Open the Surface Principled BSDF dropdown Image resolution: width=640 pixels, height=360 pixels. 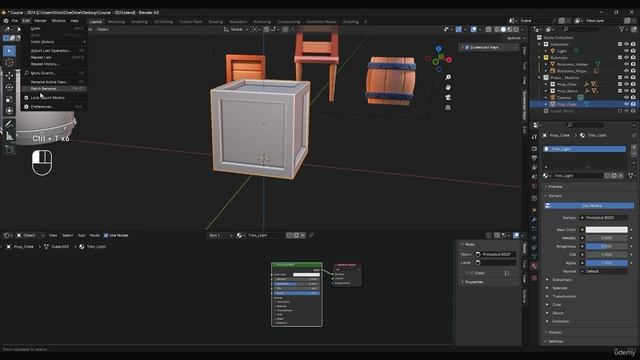pyautogui.click(x=604, y=218)
